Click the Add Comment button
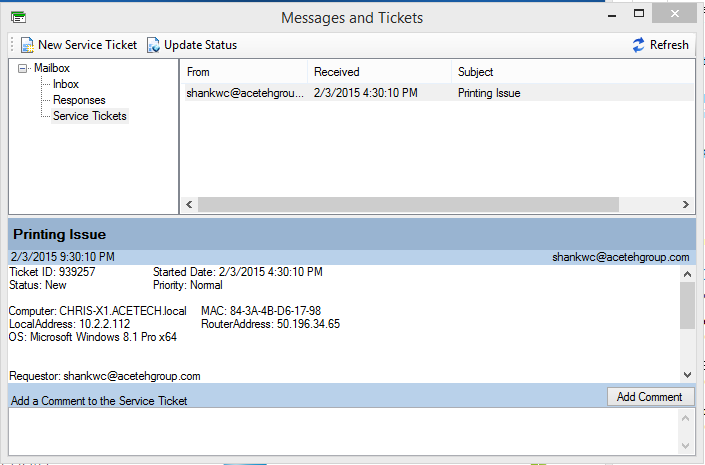The height and width of the screenshot is (465, 705). [x=651, y=397]
